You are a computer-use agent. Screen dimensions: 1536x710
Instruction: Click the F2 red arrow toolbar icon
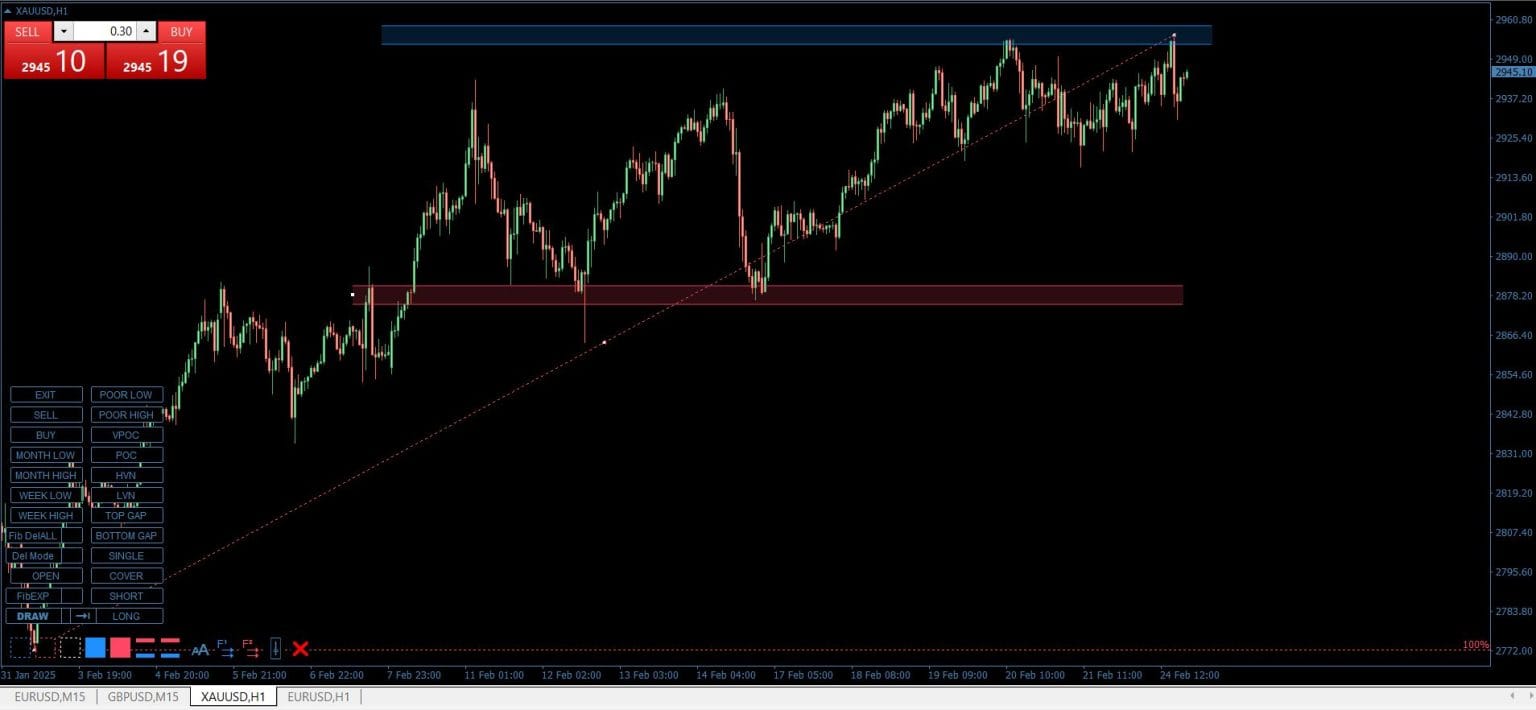pos(252,648)
